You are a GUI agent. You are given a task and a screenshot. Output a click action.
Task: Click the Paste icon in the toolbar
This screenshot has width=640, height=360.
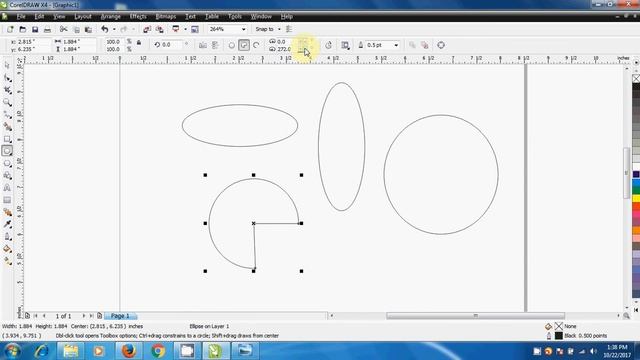click(x=88, y=29)
